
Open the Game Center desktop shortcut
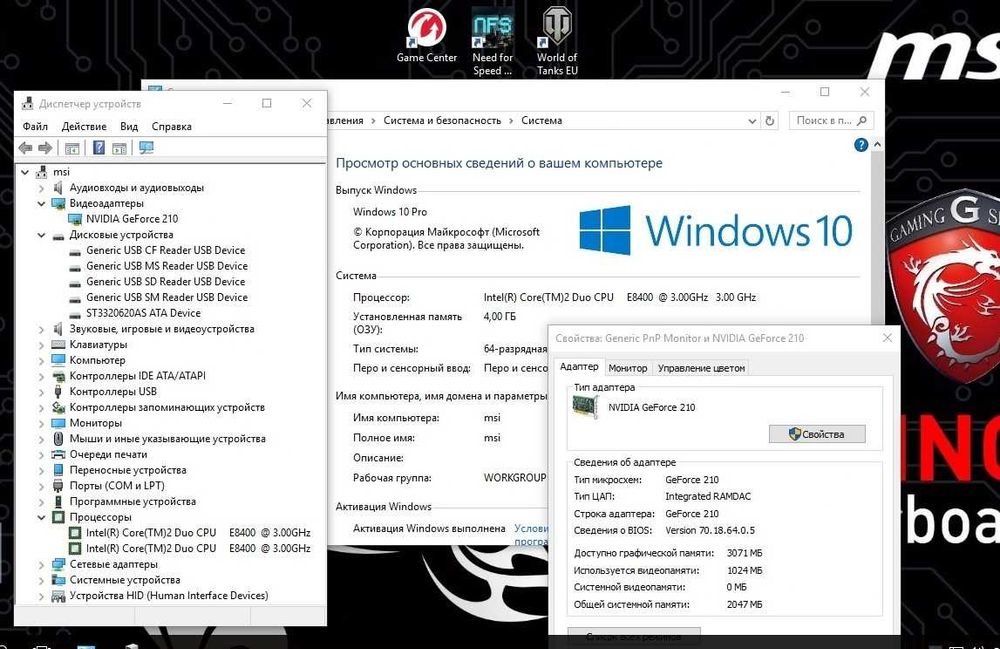427,36
